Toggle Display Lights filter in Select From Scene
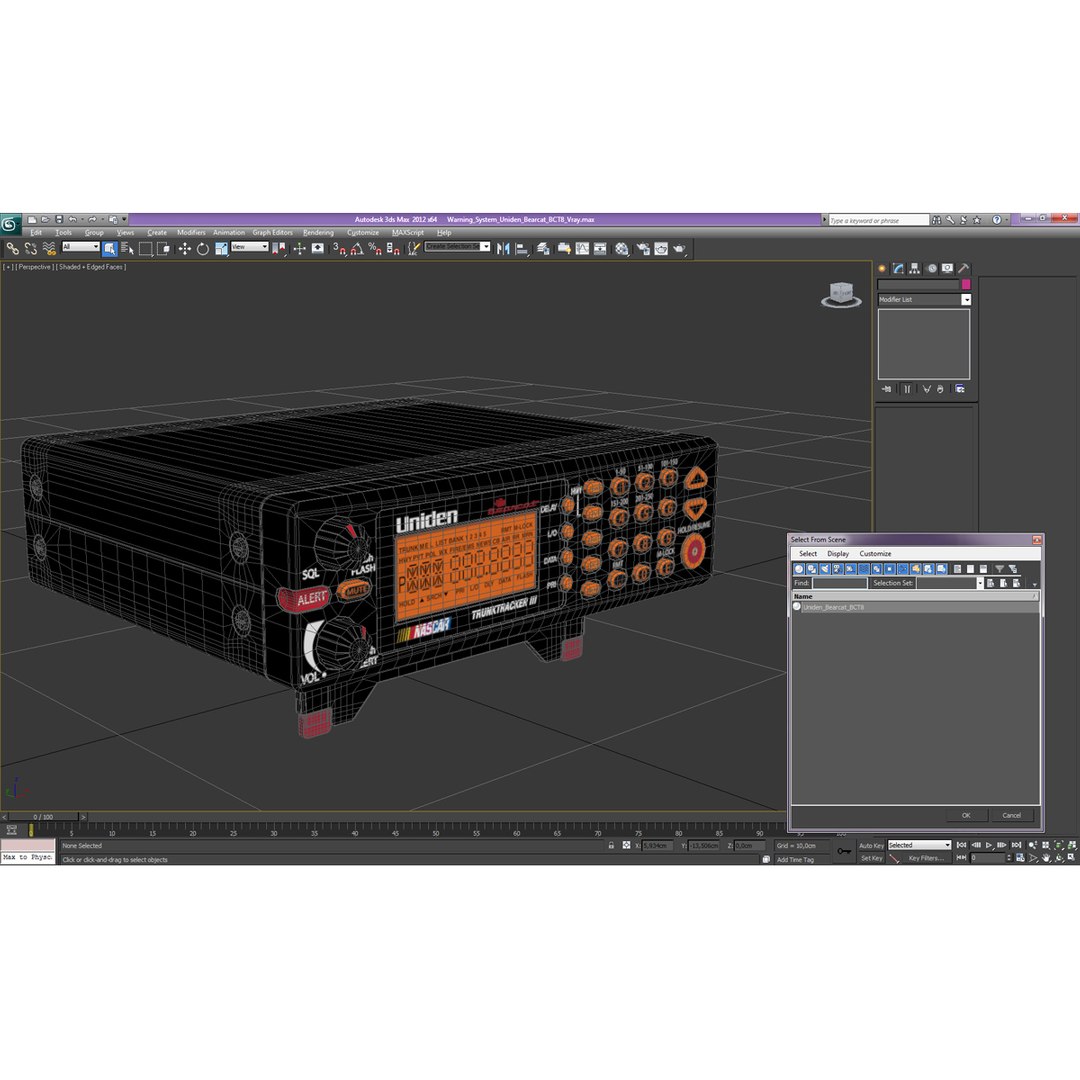 click(825, 569)
